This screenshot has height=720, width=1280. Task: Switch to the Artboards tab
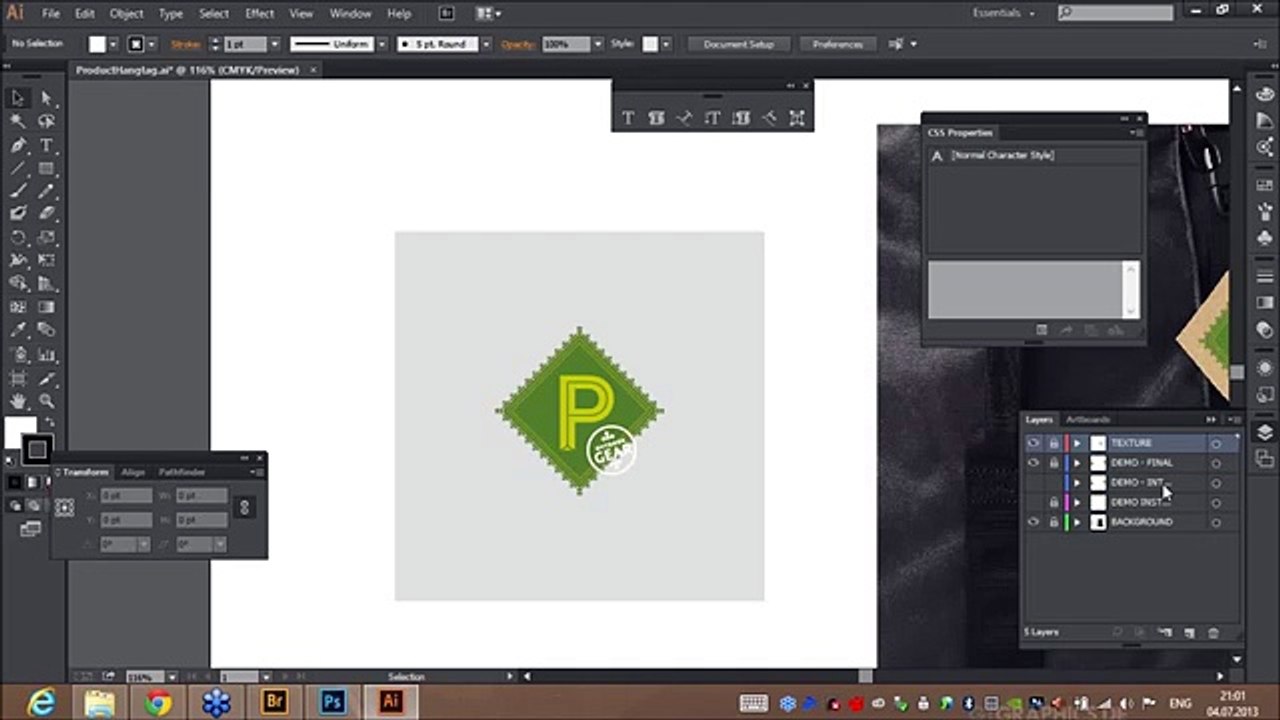tap(1087, 419)
